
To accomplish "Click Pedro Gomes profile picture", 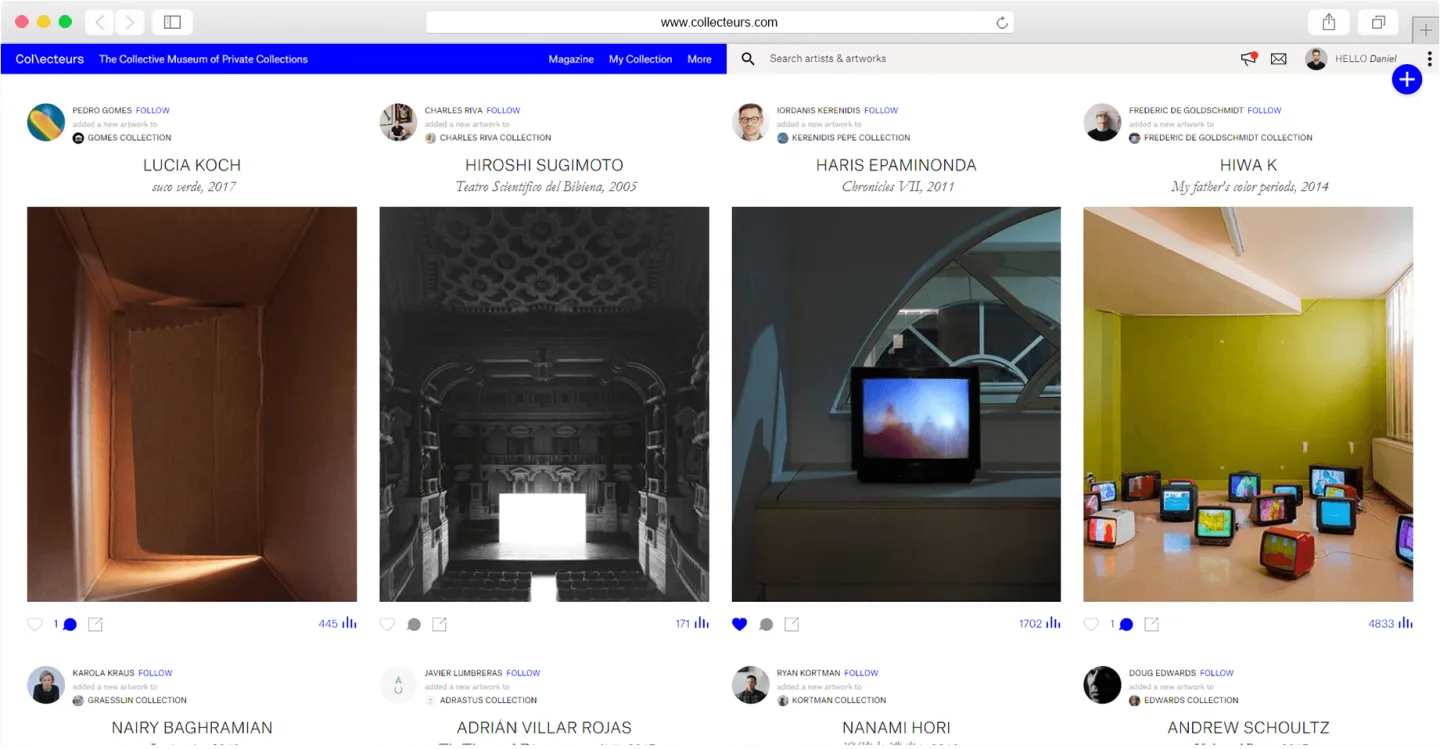I will pyautogui.click(x=46, y=122).
